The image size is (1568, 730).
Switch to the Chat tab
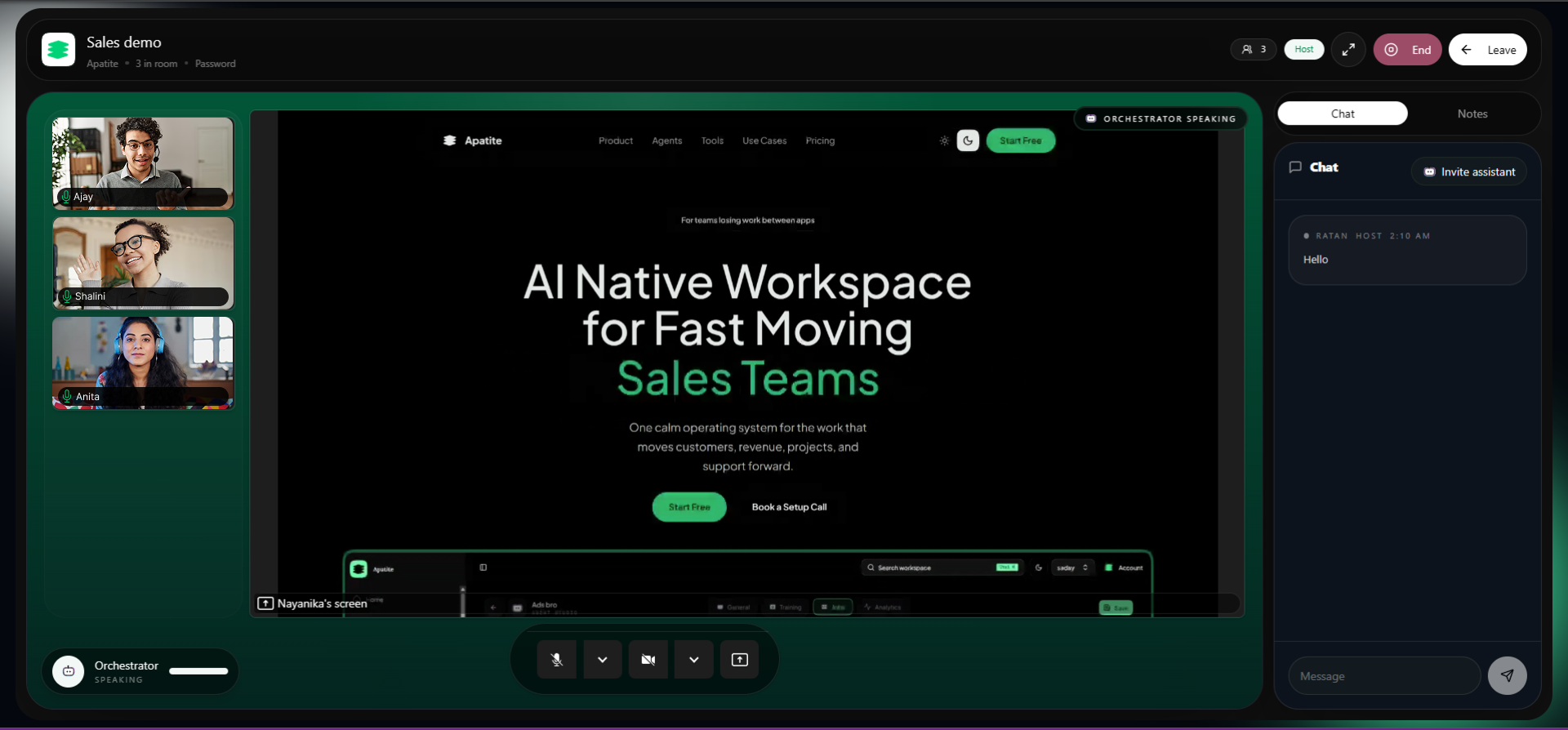tap(1343, 114)
